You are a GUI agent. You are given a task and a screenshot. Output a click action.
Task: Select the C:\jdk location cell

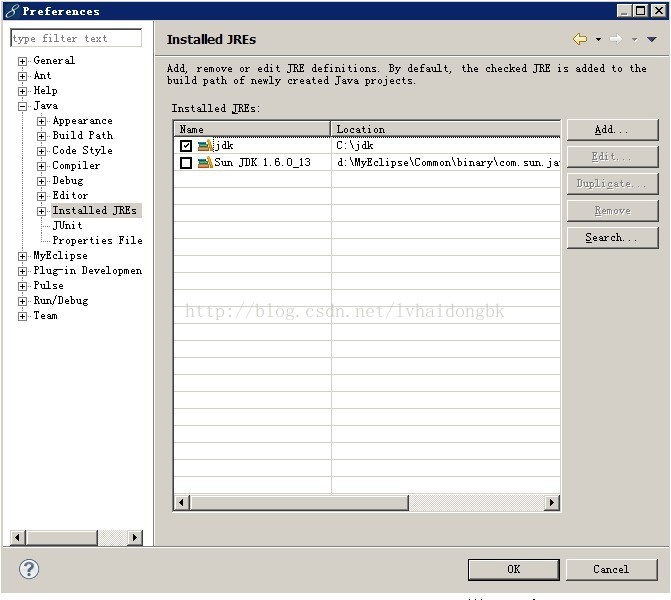[x=445, y=146]
